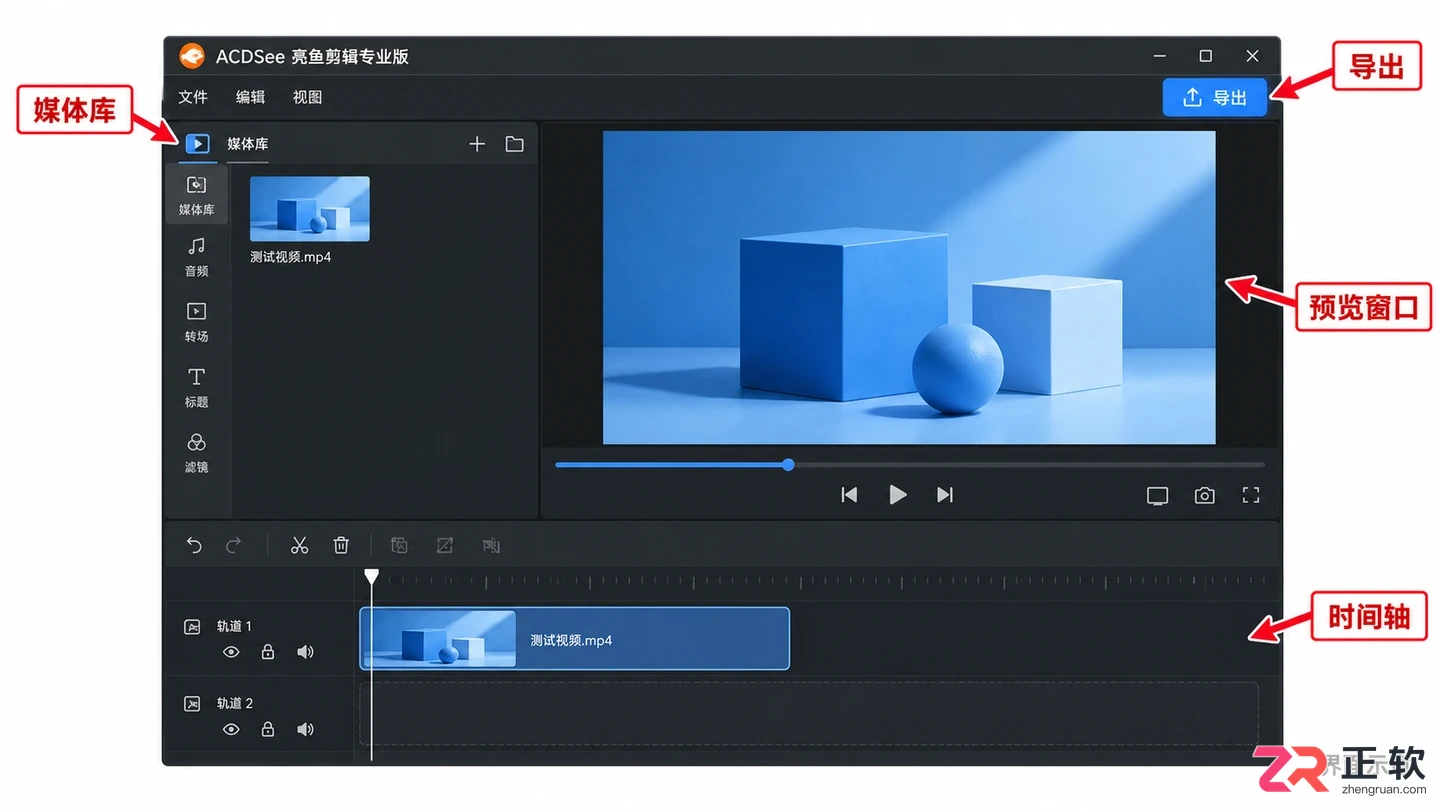Image resolution: width=1440 pixels, height=810 pixels.
Task: Select the 测试视频.mp4 thumbnail in media library
Action: (309, 209)
